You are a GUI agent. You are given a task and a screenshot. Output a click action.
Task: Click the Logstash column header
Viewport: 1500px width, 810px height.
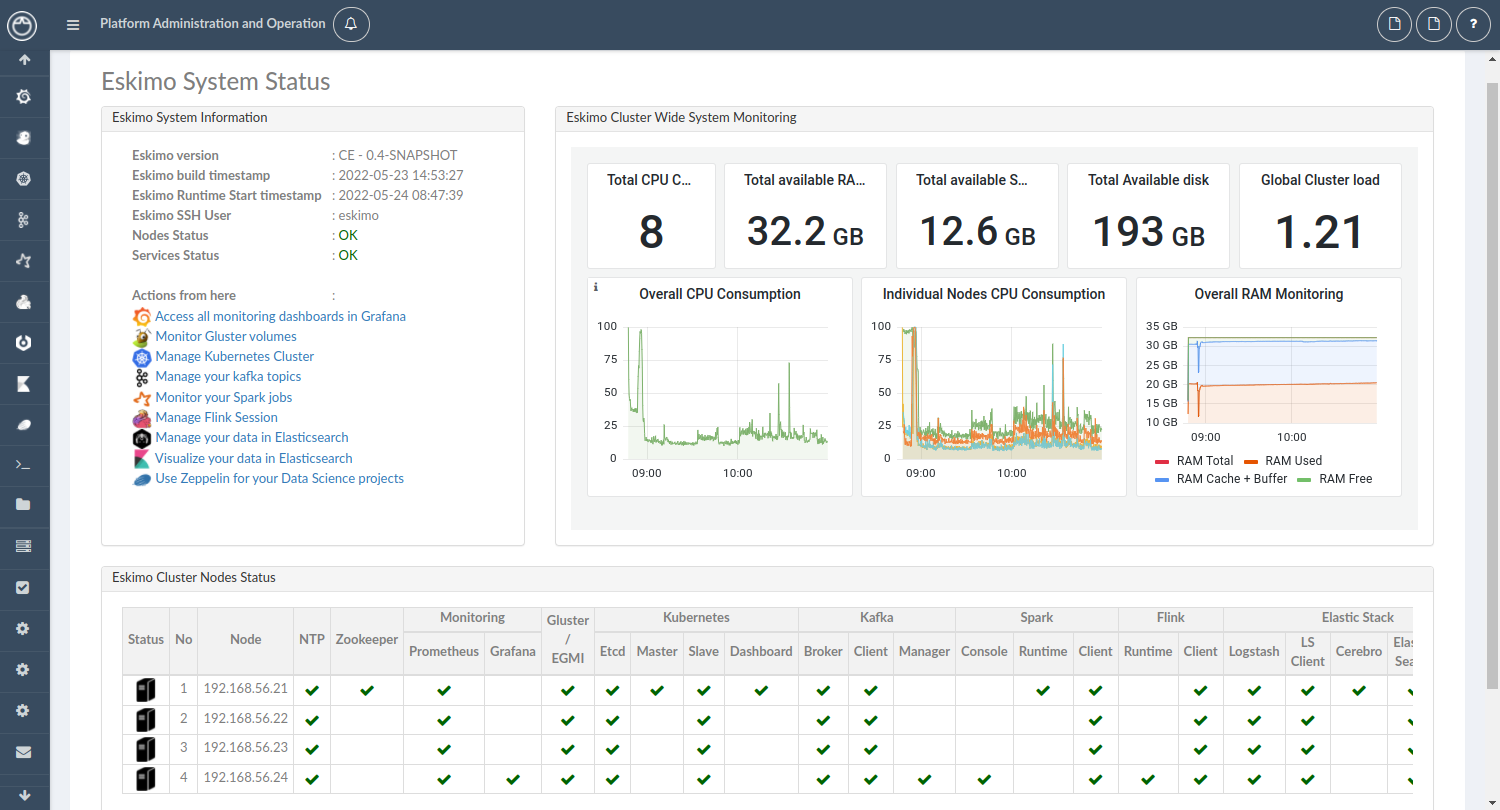coord(1254,651)
